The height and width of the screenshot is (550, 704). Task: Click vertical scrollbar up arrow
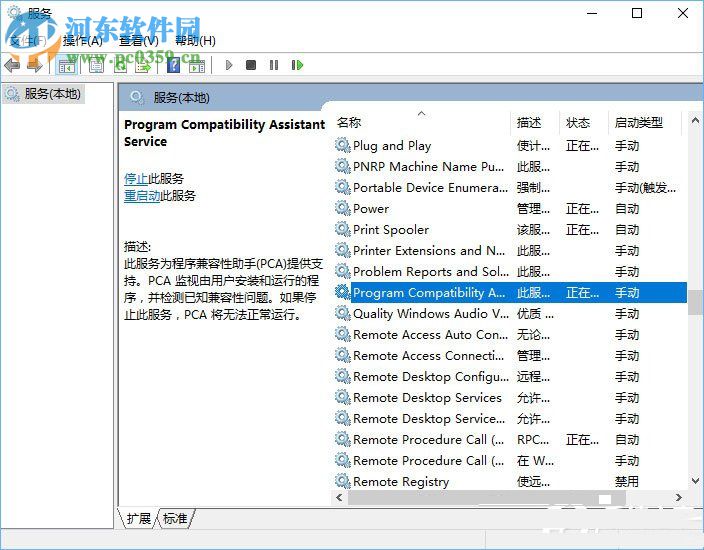point(695,120)
